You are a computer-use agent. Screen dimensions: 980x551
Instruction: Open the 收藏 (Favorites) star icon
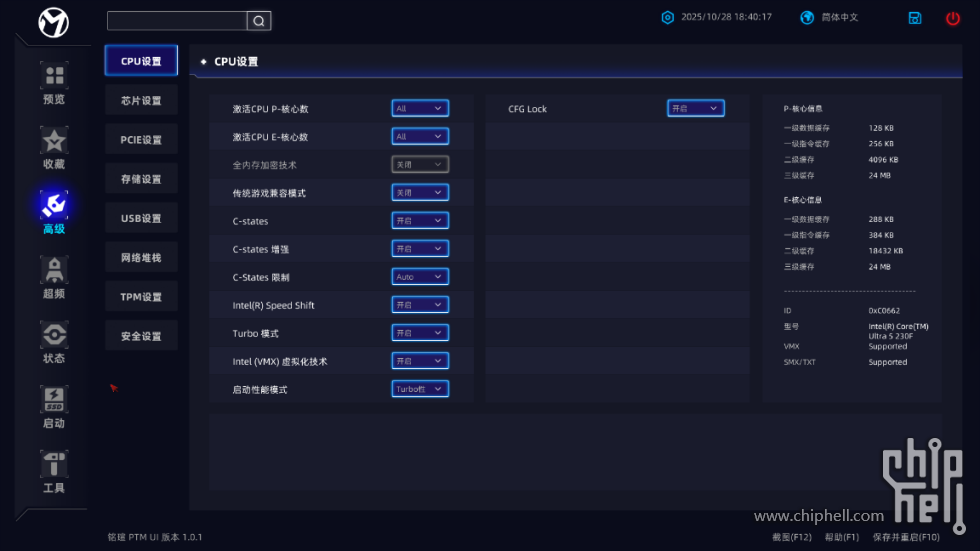54,141
